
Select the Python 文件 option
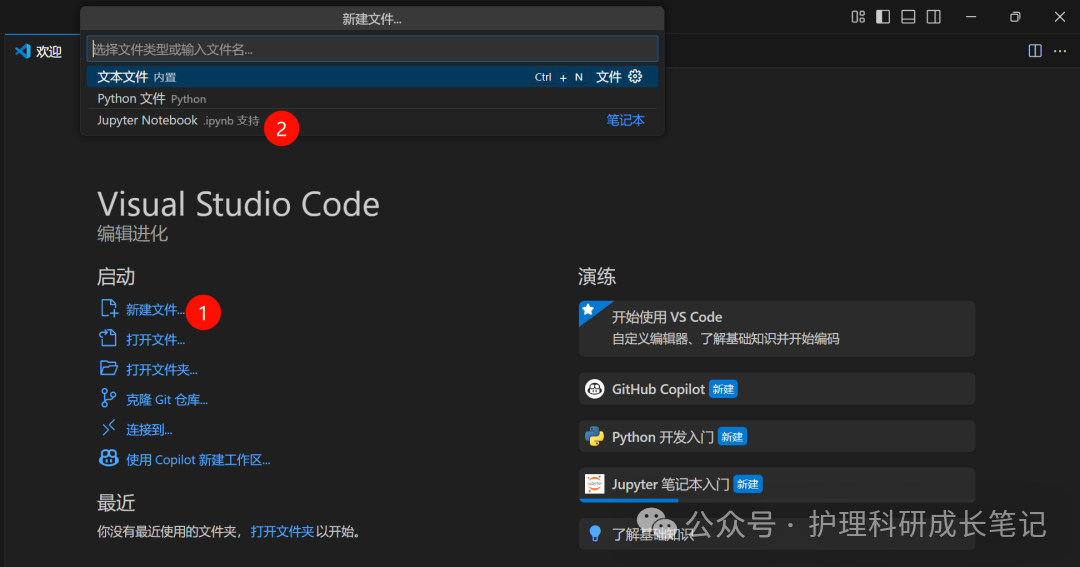click(372, 99)
